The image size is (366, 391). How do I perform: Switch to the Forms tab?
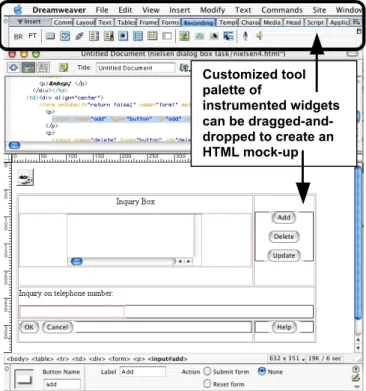click(170, 23)
